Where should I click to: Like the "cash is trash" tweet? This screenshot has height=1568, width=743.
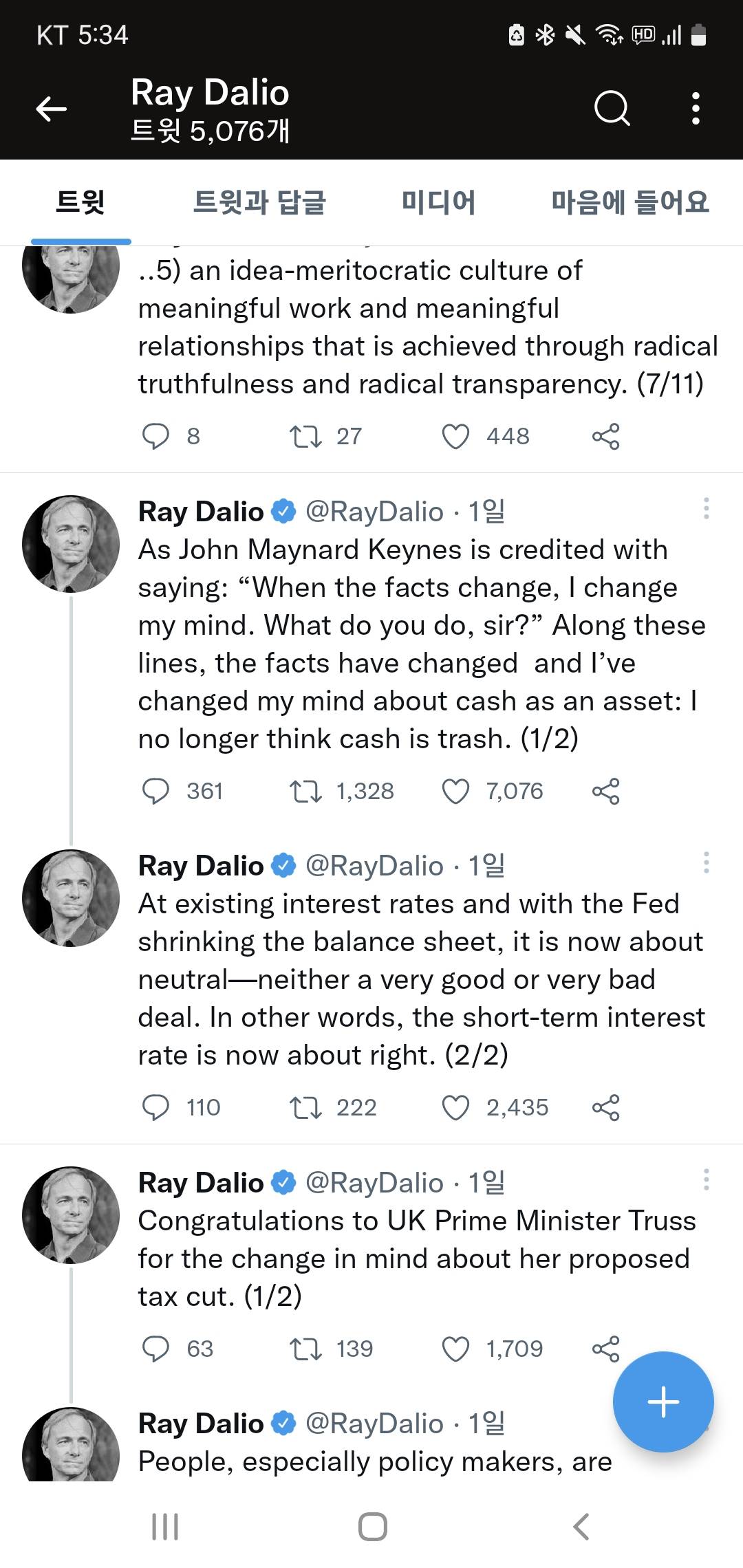pos(455,792)
